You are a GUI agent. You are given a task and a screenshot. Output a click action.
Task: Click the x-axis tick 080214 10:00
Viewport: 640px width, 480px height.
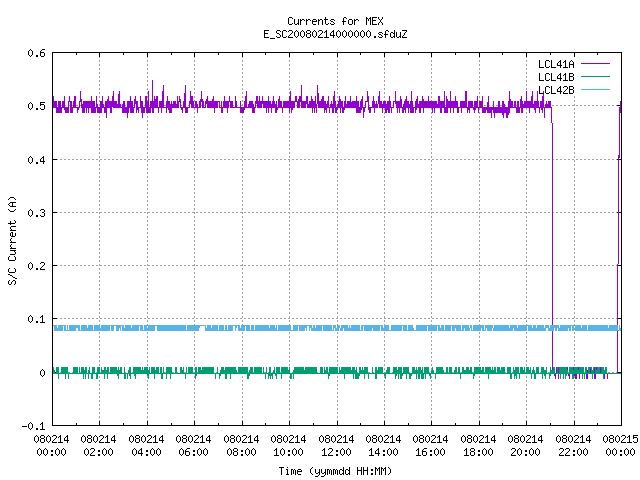point(288,446)
